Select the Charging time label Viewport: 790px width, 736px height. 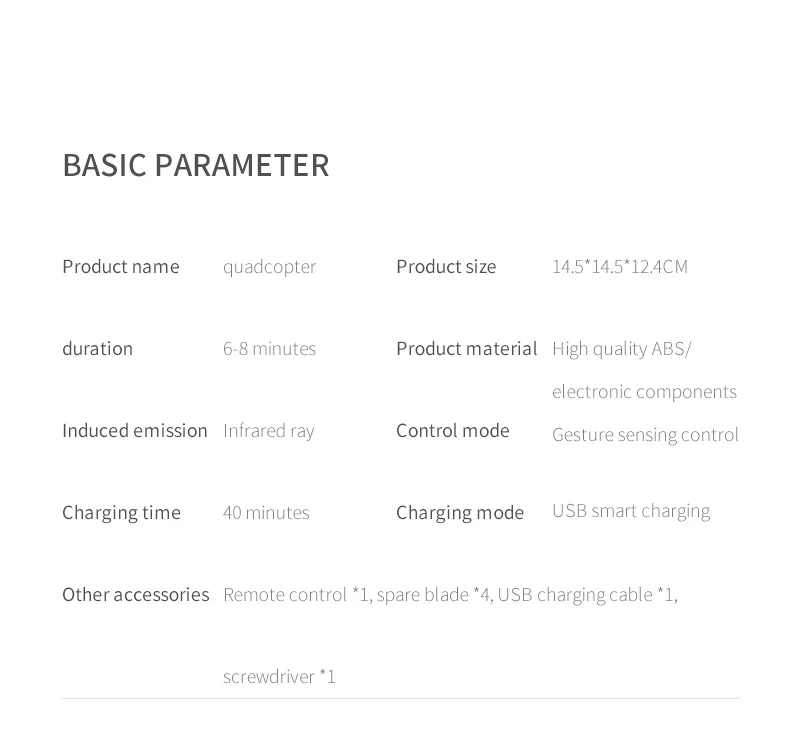tap(121, 513)
